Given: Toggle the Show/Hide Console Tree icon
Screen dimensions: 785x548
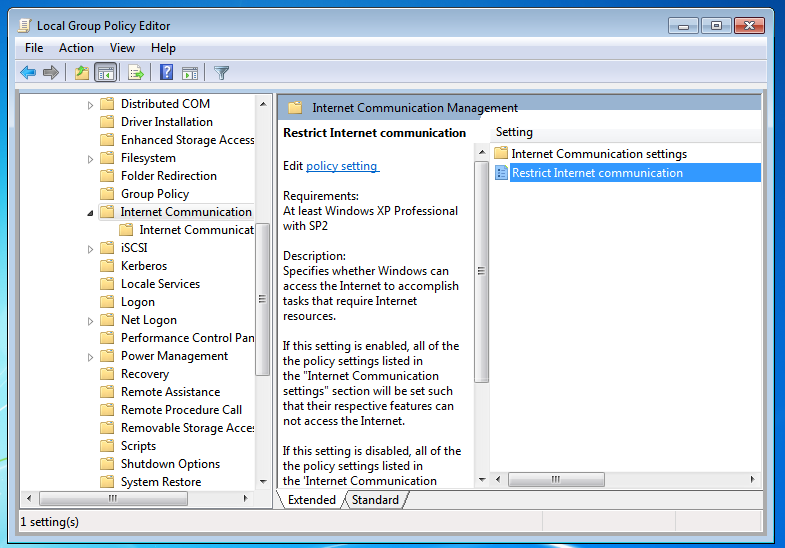Looking at the screenshot, I should 106,73.
